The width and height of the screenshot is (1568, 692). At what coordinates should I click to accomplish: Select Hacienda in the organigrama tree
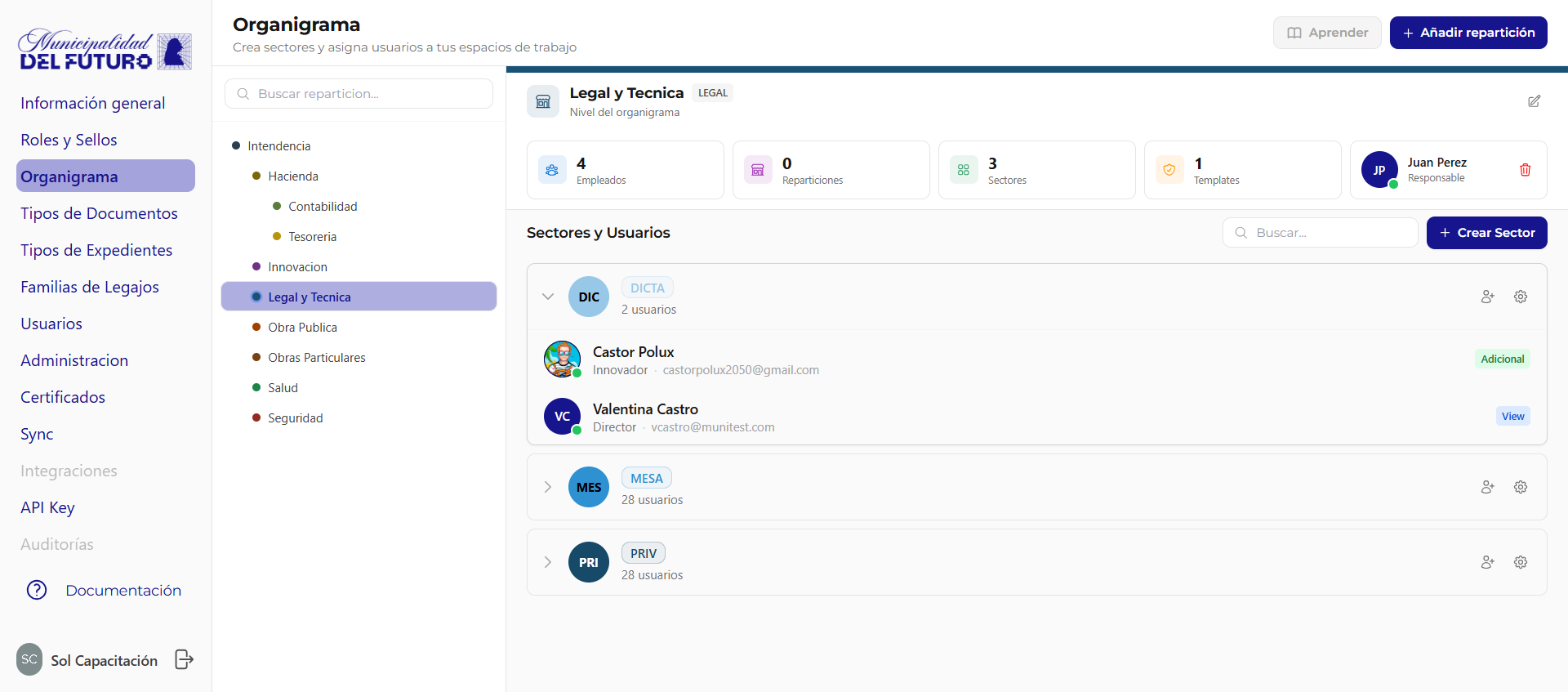coord(293,176)
